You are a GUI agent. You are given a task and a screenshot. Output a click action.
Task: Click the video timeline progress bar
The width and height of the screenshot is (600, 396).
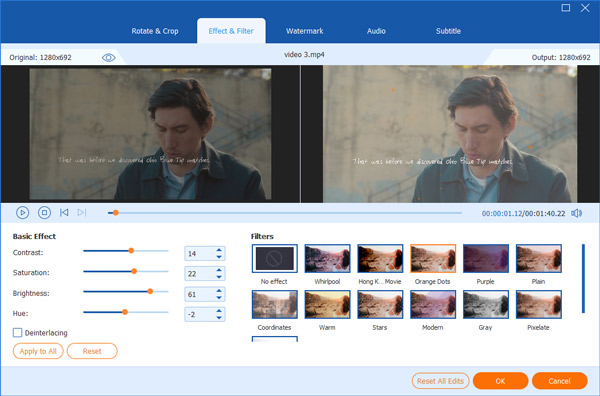285,213
